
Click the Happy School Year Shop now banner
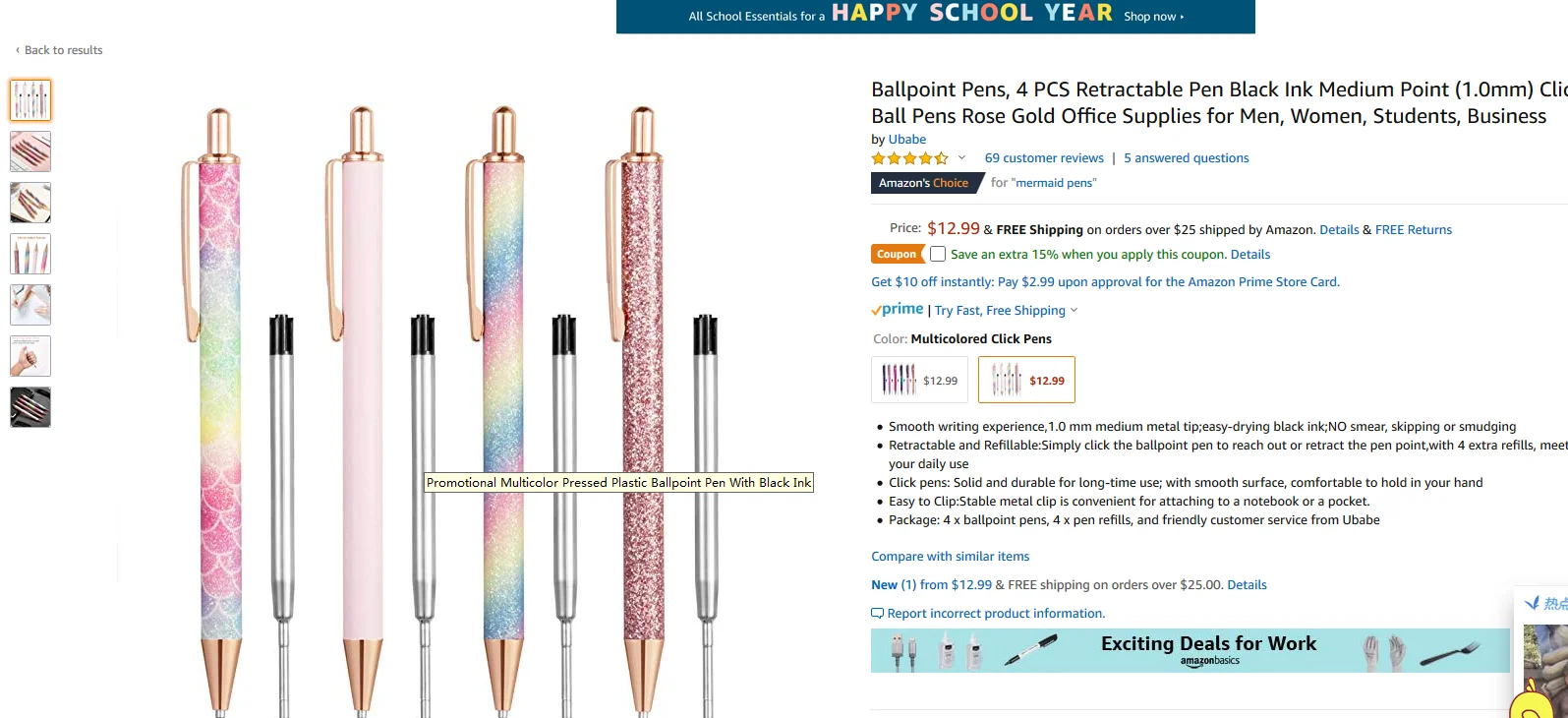935,16
